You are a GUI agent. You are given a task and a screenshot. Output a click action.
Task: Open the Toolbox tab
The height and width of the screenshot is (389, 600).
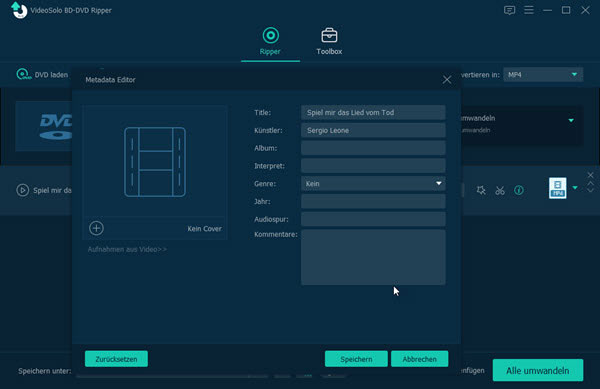[x=329, y=41]
